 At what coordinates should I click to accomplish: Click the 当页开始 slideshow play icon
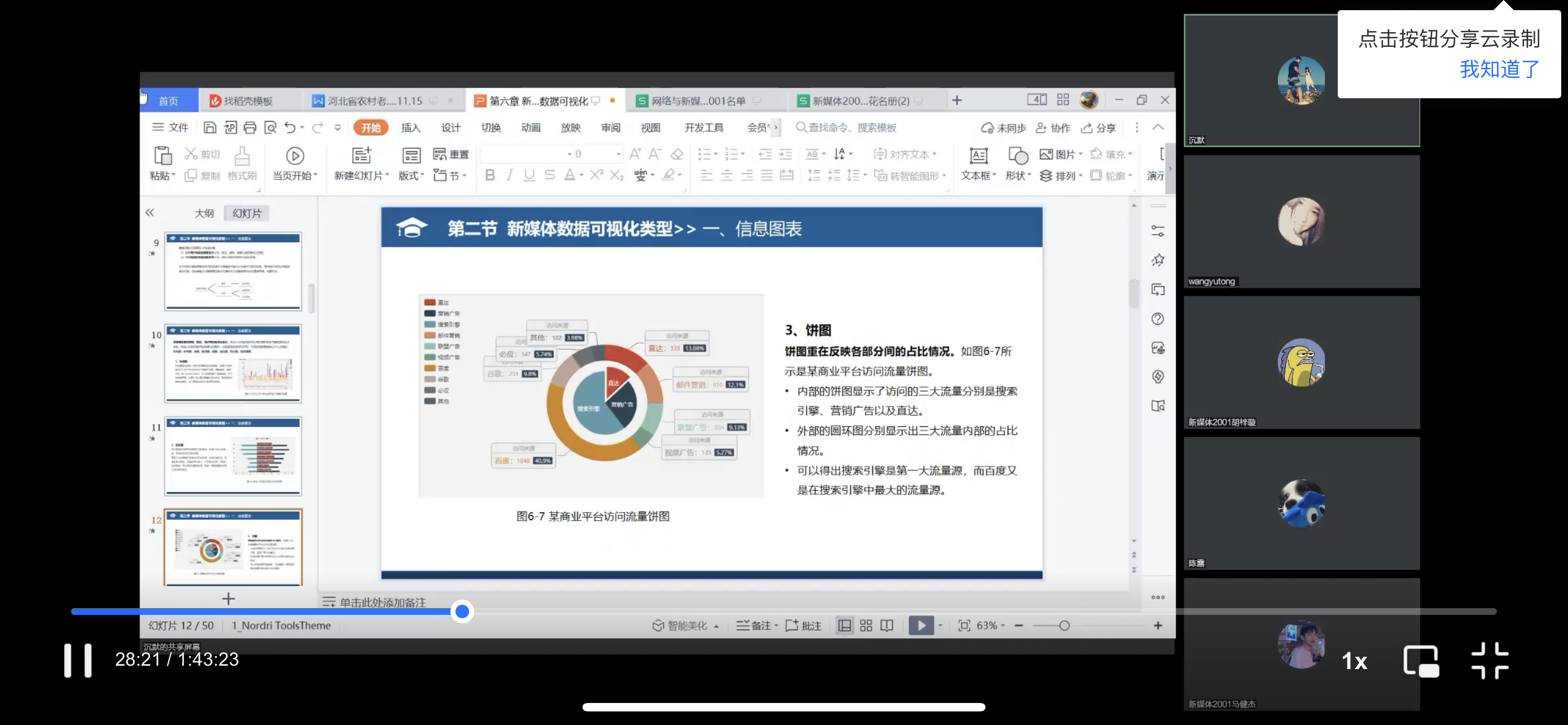click(295, 156)
